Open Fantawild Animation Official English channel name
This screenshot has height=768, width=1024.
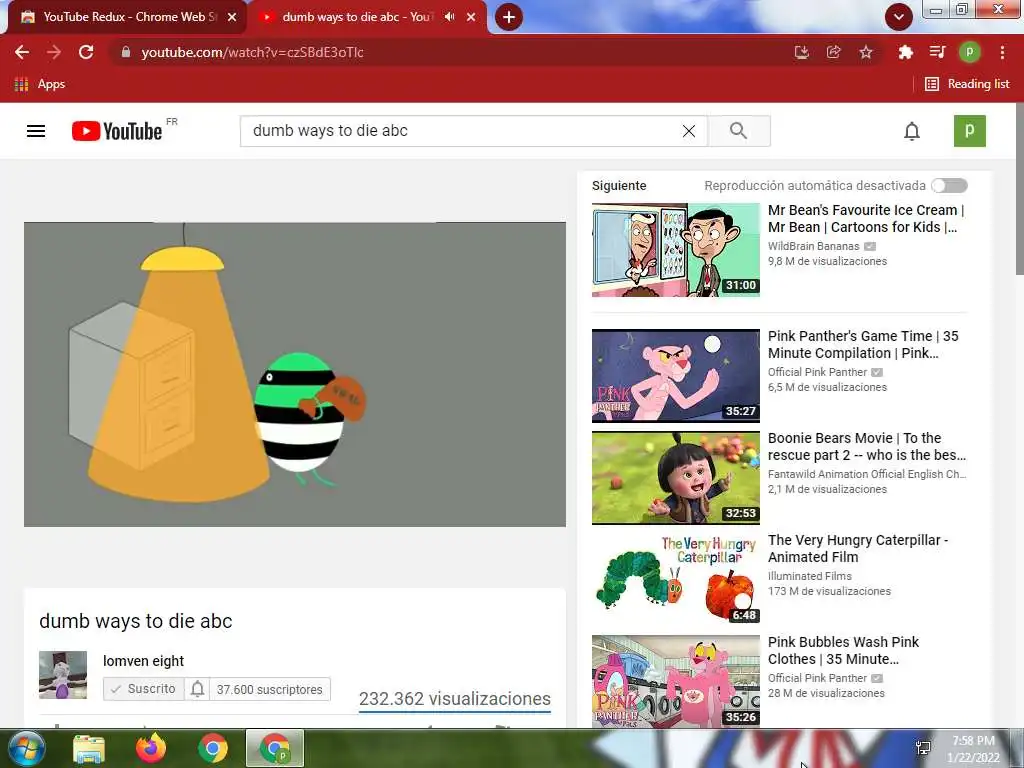867,474
